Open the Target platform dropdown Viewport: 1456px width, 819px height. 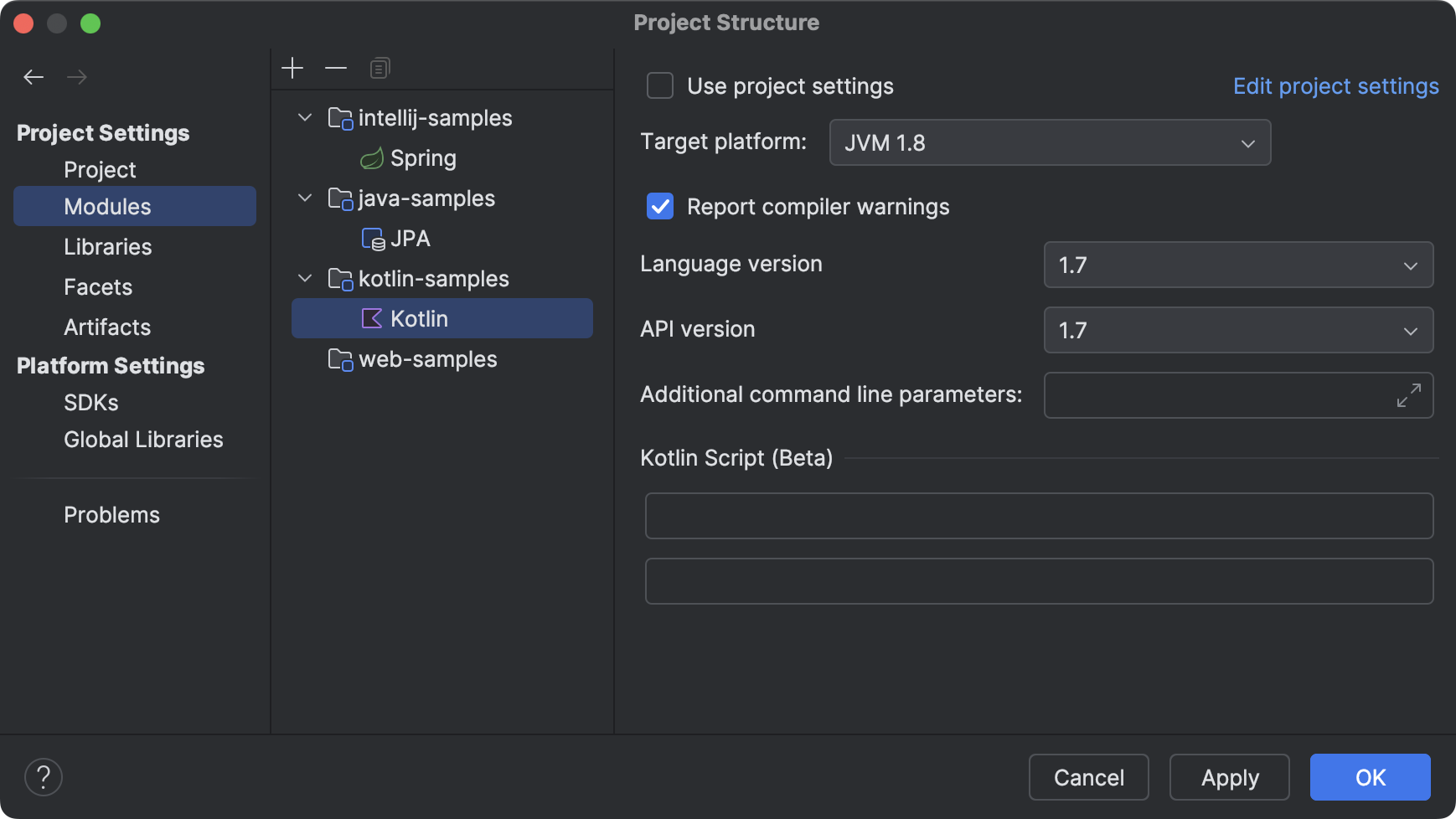[x=1049, y=142]
